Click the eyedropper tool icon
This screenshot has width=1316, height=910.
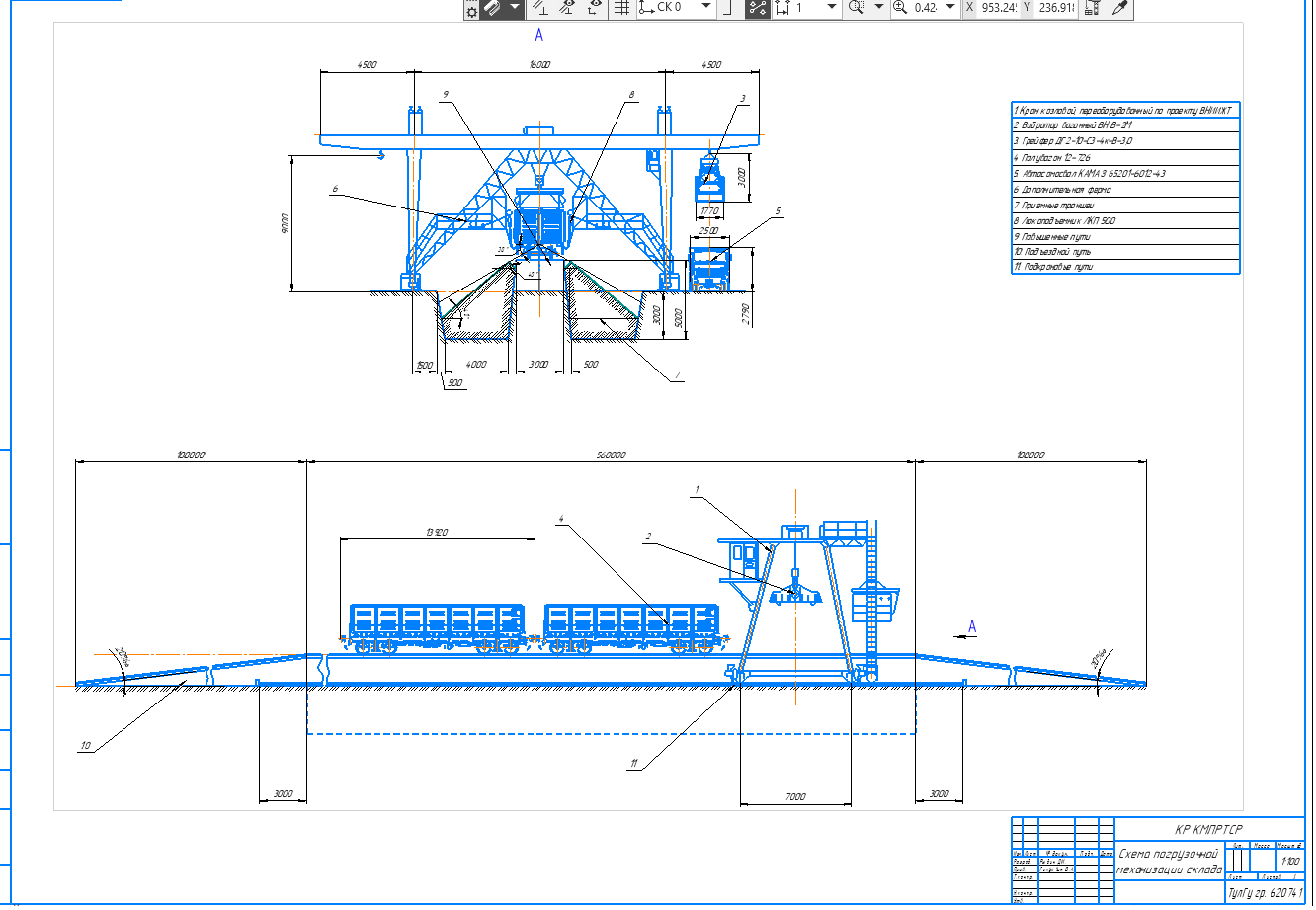(x=1120, y=8)
